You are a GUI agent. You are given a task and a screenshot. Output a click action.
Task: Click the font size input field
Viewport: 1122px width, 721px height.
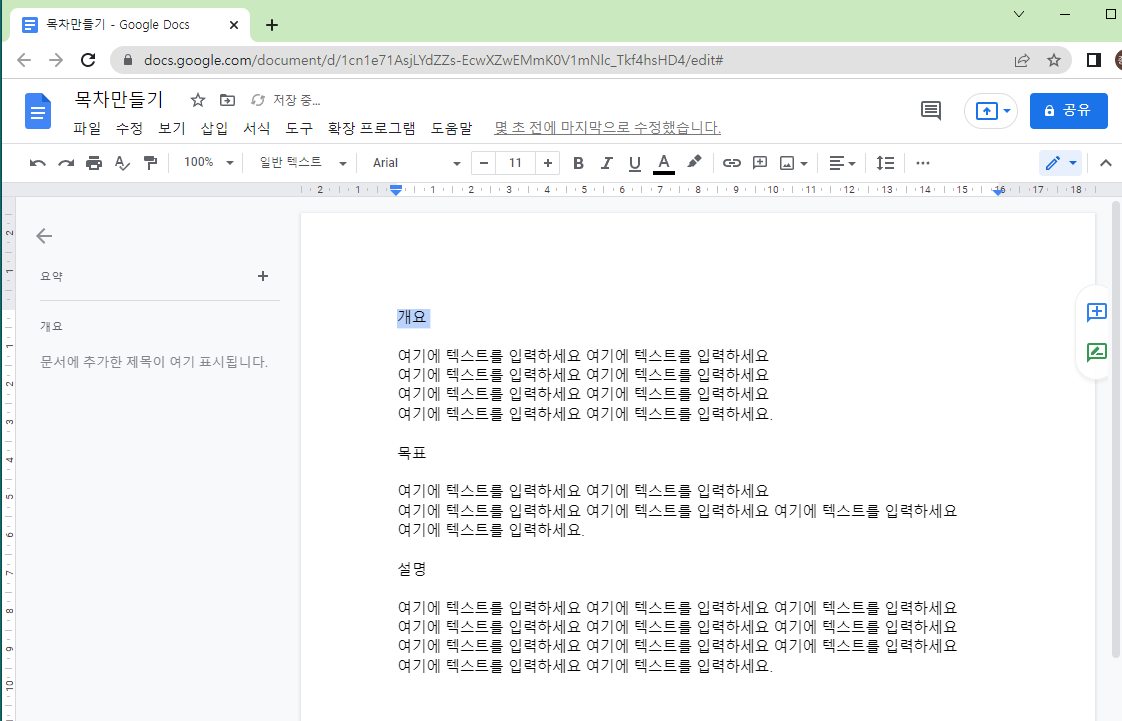coord(515,162)
